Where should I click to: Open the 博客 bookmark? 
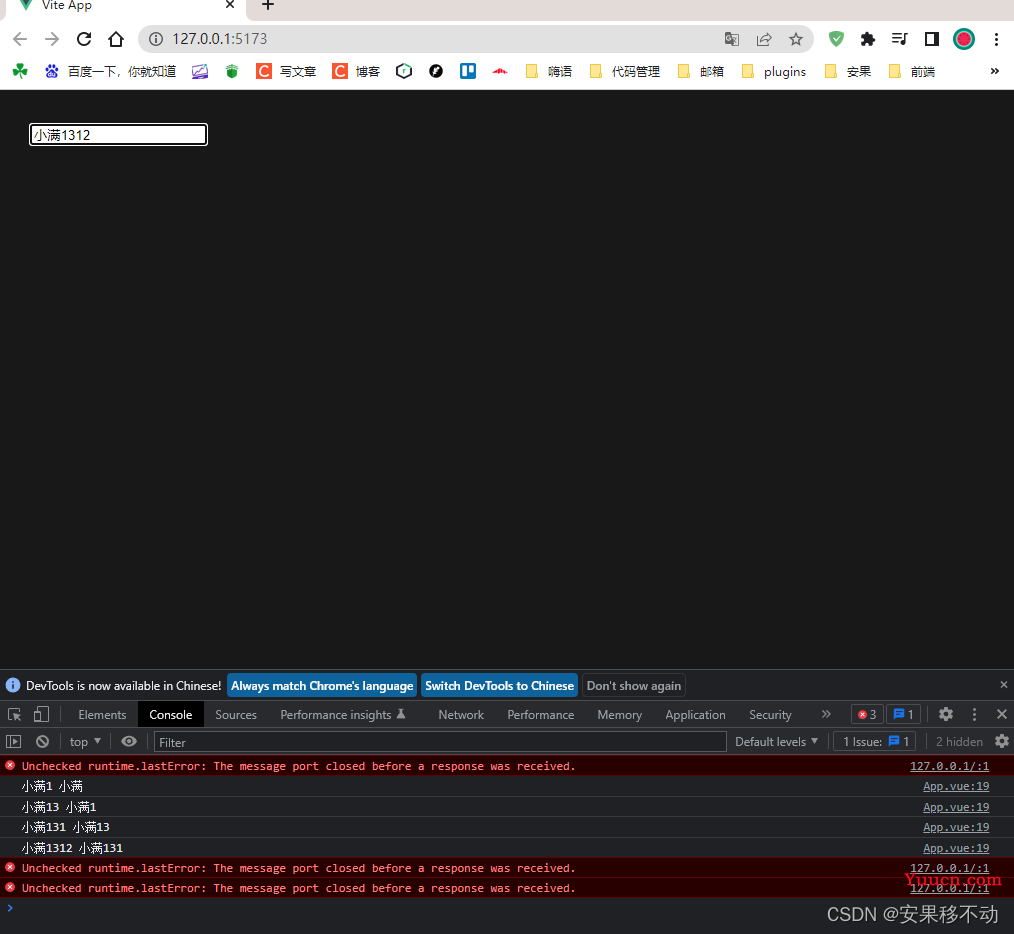[356, 71]
